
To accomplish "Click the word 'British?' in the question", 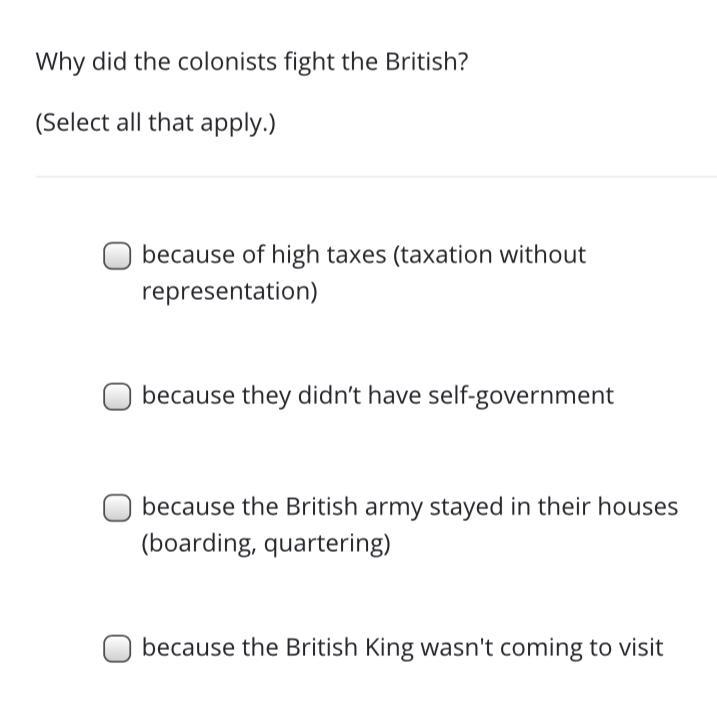I will tap(427, 61).
